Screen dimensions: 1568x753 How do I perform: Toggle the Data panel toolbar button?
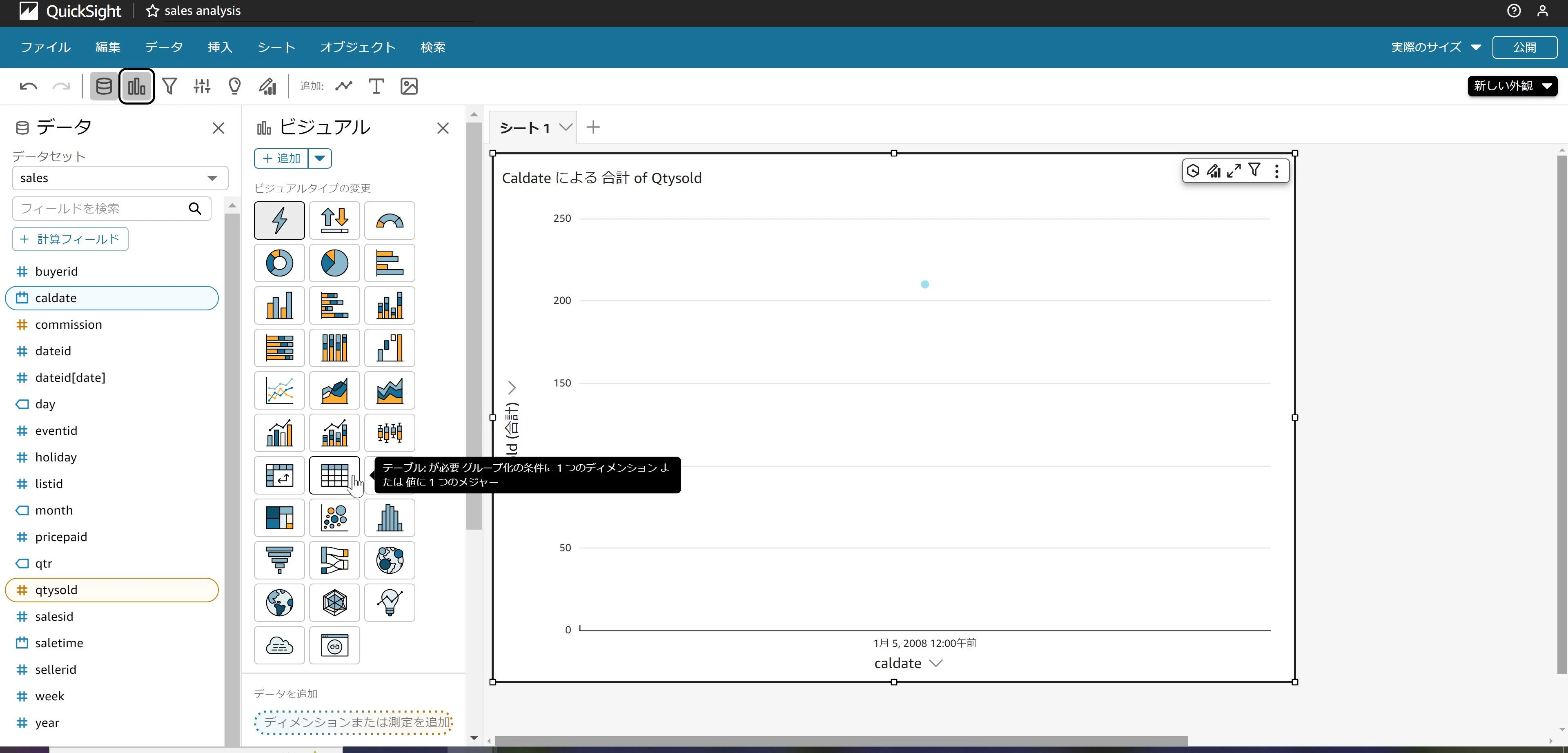click(x=104, y=87)
